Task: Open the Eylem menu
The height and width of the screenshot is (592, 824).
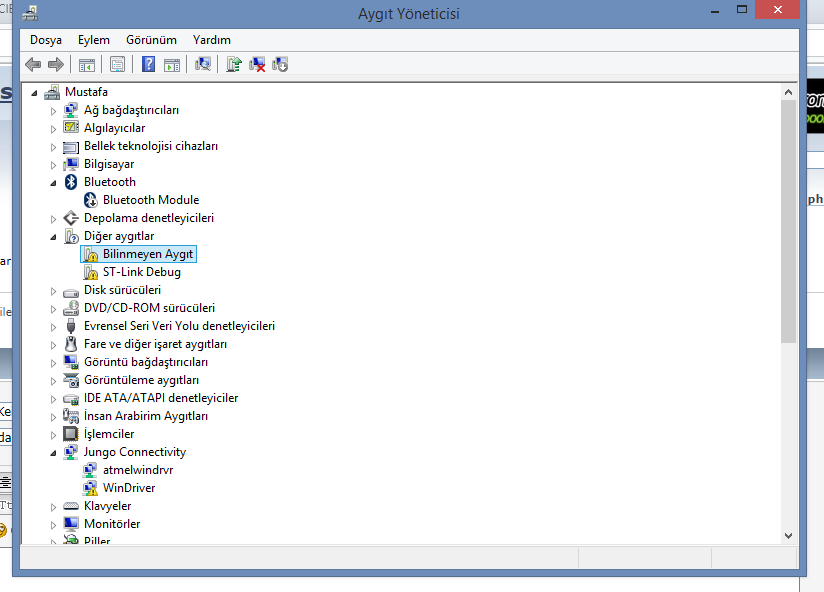Action: click(94, 40)
